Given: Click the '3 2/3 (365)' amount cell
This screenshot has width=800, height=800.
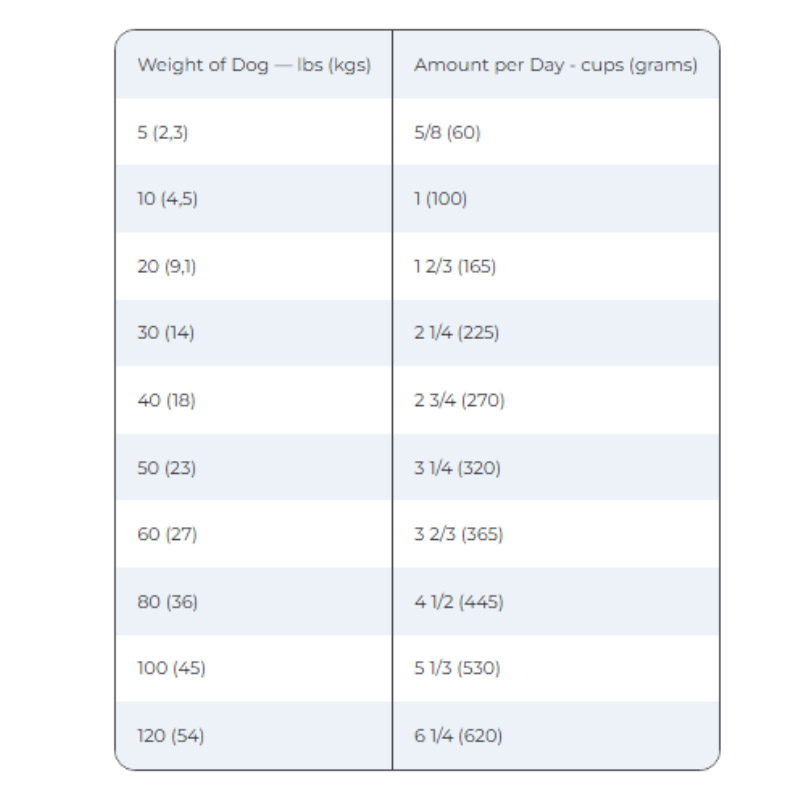Looking at the screenshot, I should tap(459, 534).
